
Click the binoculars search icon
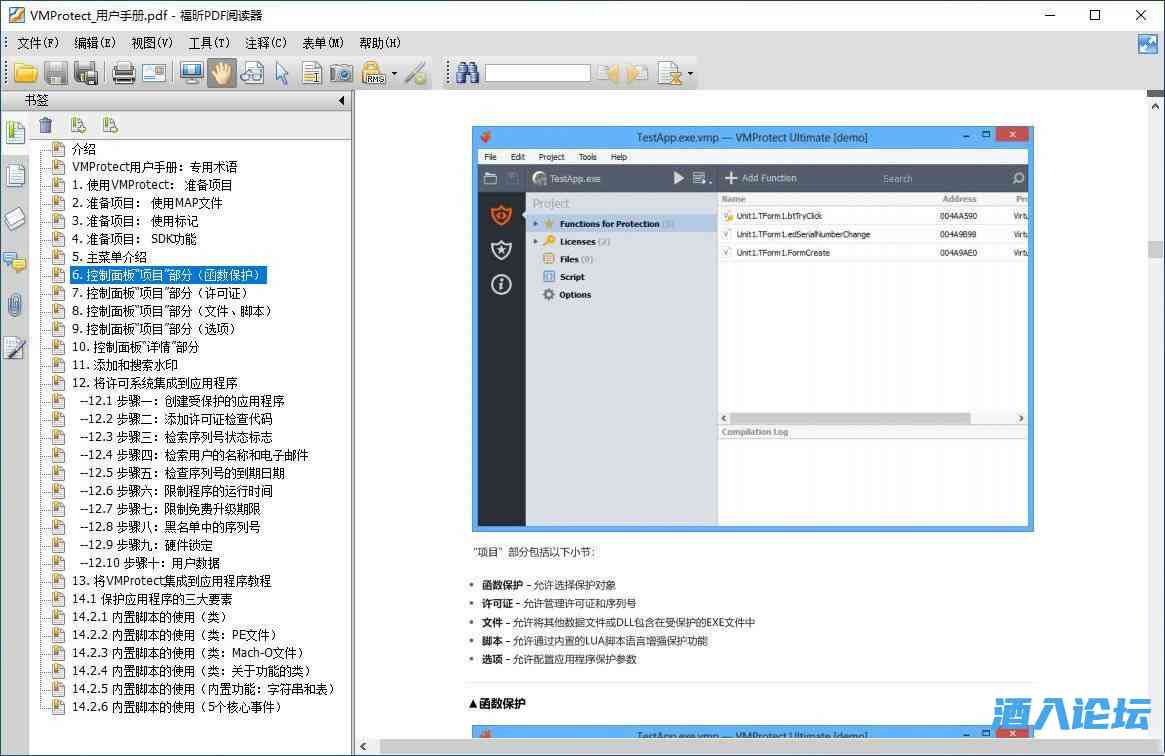[x=467, y=73]
